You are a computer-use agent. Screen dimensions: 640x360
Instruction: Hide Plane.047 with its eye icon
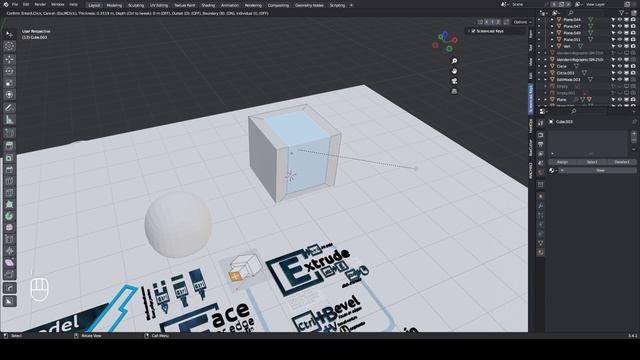[x=620, y=26]
